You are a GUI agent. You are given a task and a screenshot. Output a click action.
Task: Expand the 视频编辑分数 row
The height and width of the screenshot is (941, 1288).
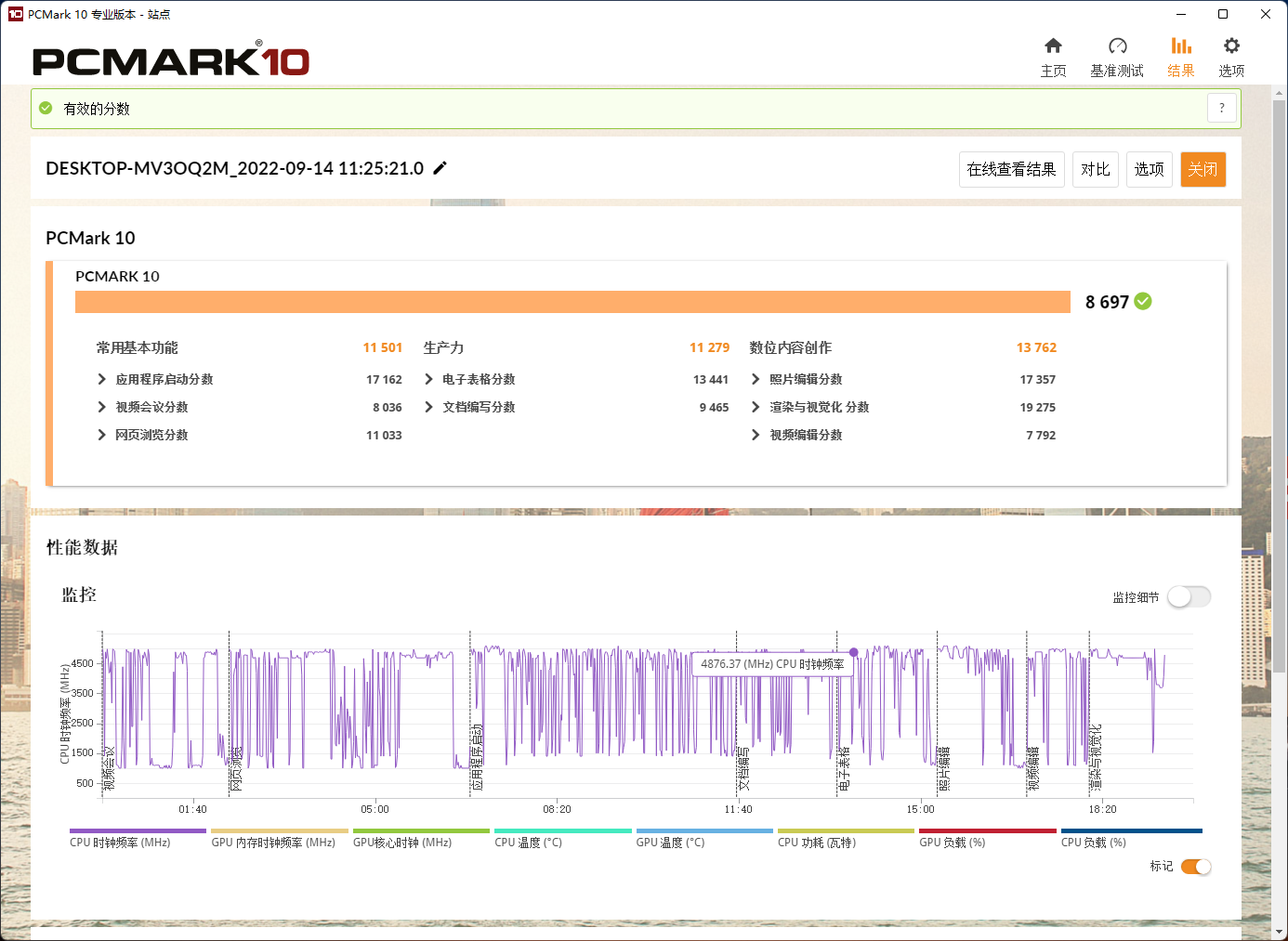pyautogui.click(x=756, y=435)
